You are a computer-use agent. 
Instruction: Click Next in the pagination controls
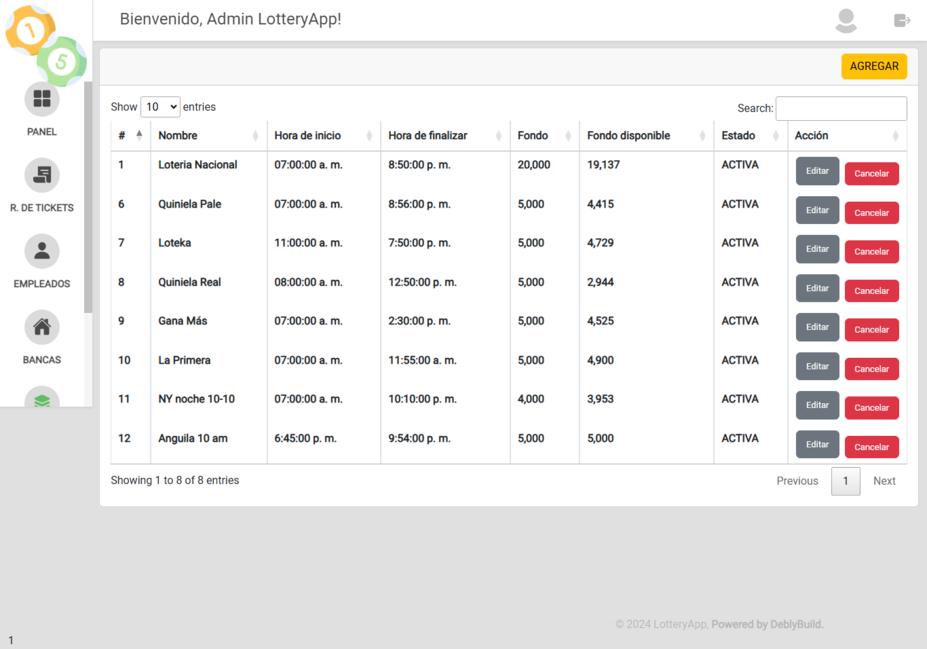coord(884,481)
